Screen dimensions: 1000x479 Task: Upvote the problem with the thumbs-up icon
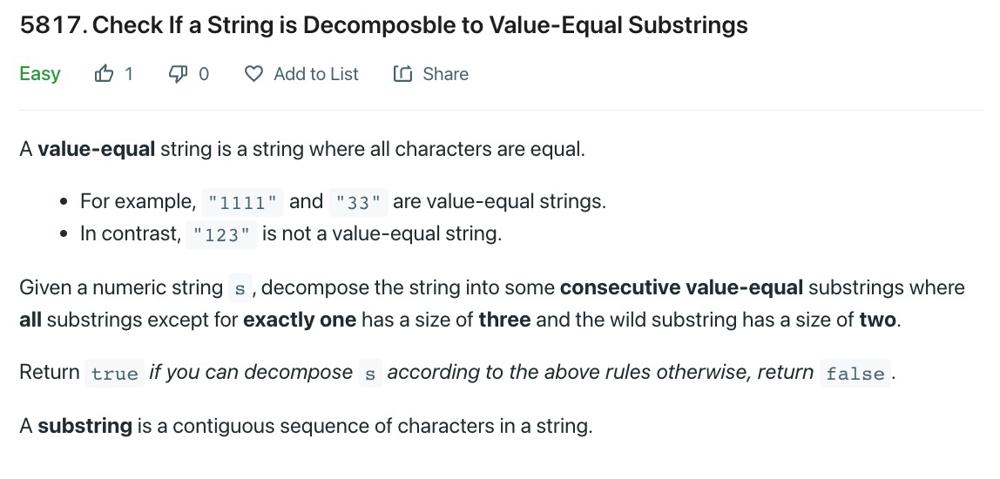(103, 74)
